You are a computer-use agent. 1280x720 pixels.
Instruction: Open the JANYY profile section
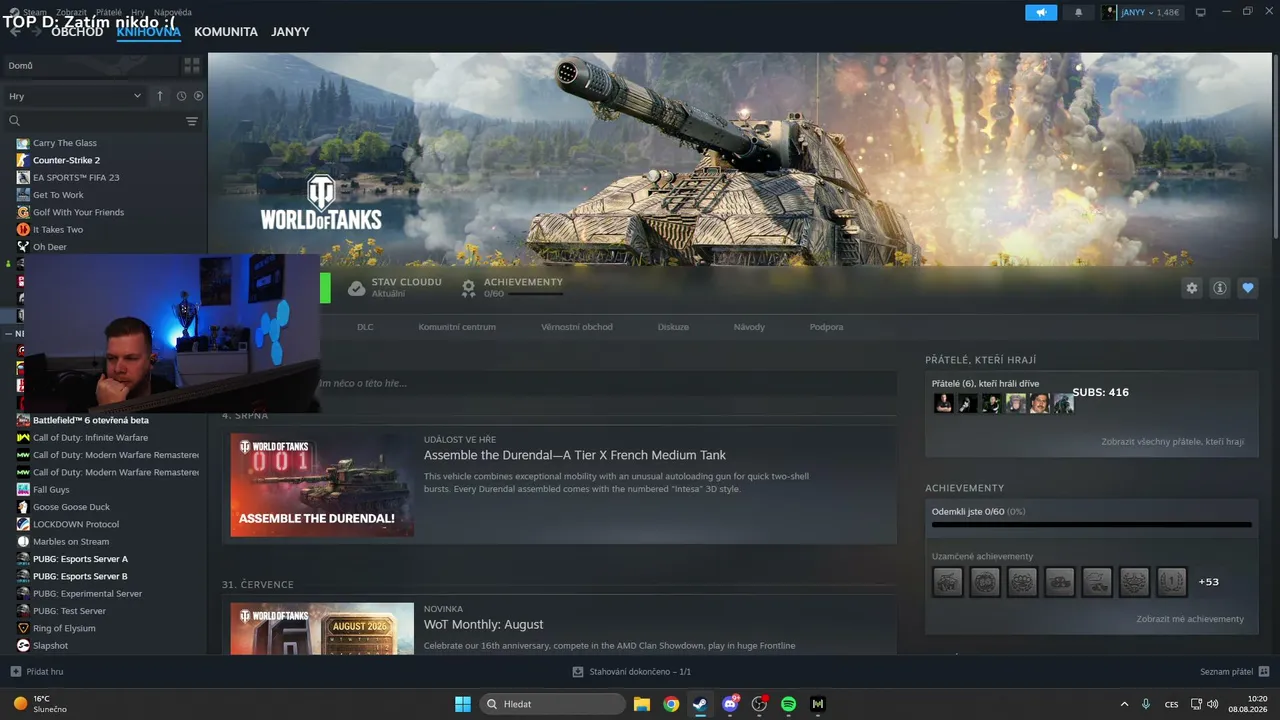(290, 32)
